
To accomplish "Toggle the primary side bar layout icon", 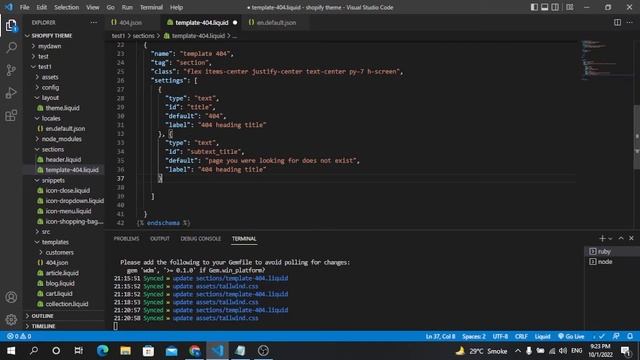I will [x=534, y=7].
